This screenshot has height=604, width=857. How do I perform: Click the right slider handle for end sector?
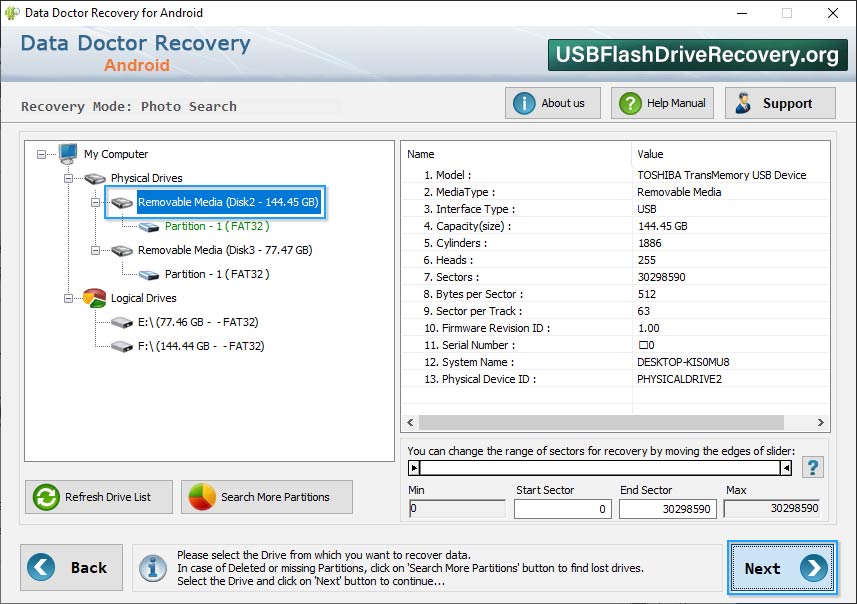786,468
